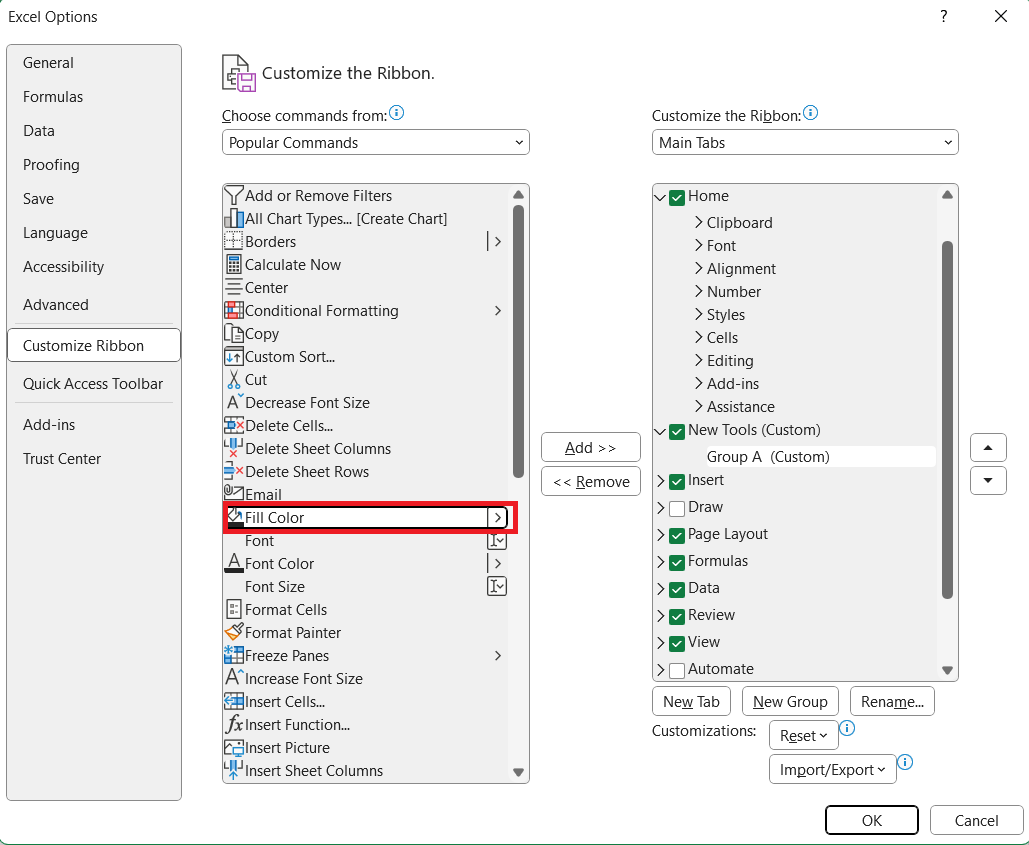Select the Calculate Now calculator icon
This screenshot has height=845, width=1029.
pos(234,264)
